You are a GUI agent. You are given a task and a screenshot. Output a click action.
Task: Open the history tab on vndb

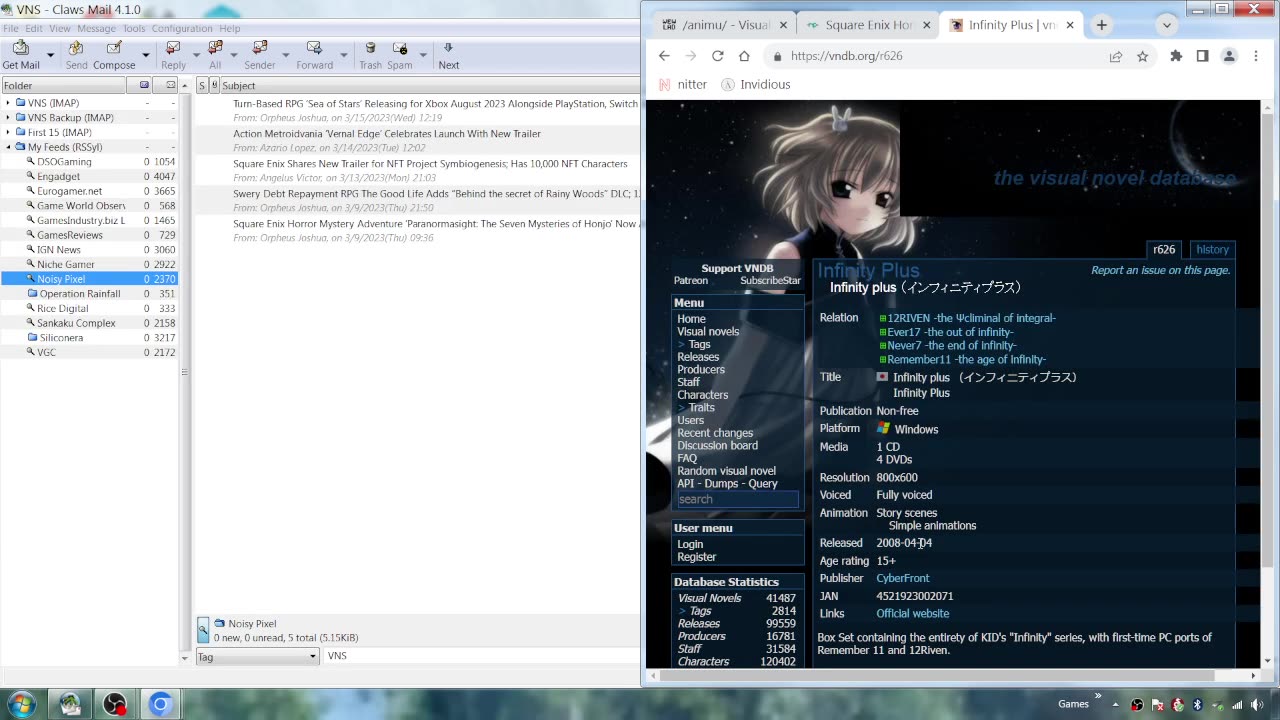[x=1212, y=250]
